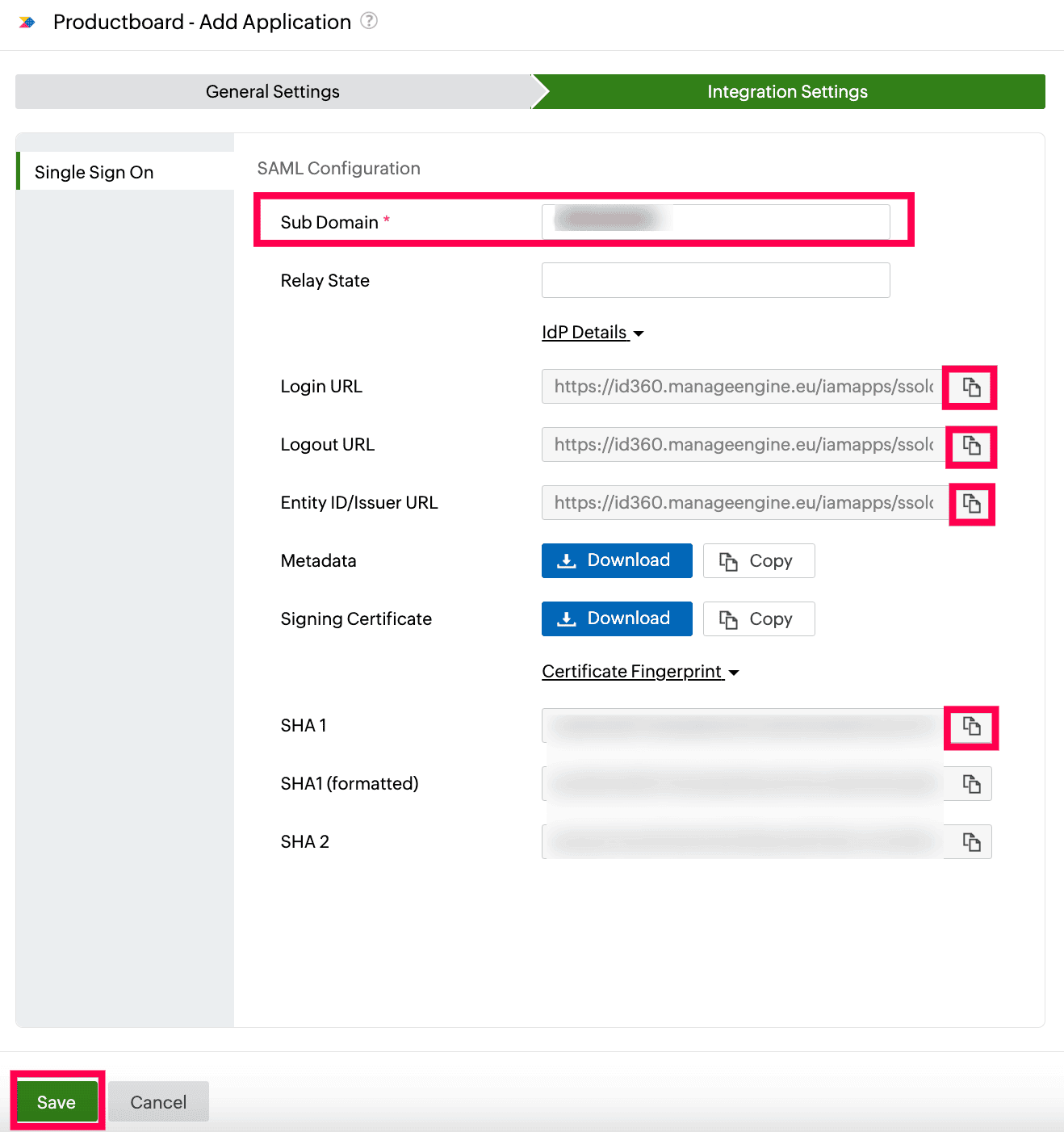Click the SHA 1 label
The height and width of the screenshot is (1132, 1064).
304,726
